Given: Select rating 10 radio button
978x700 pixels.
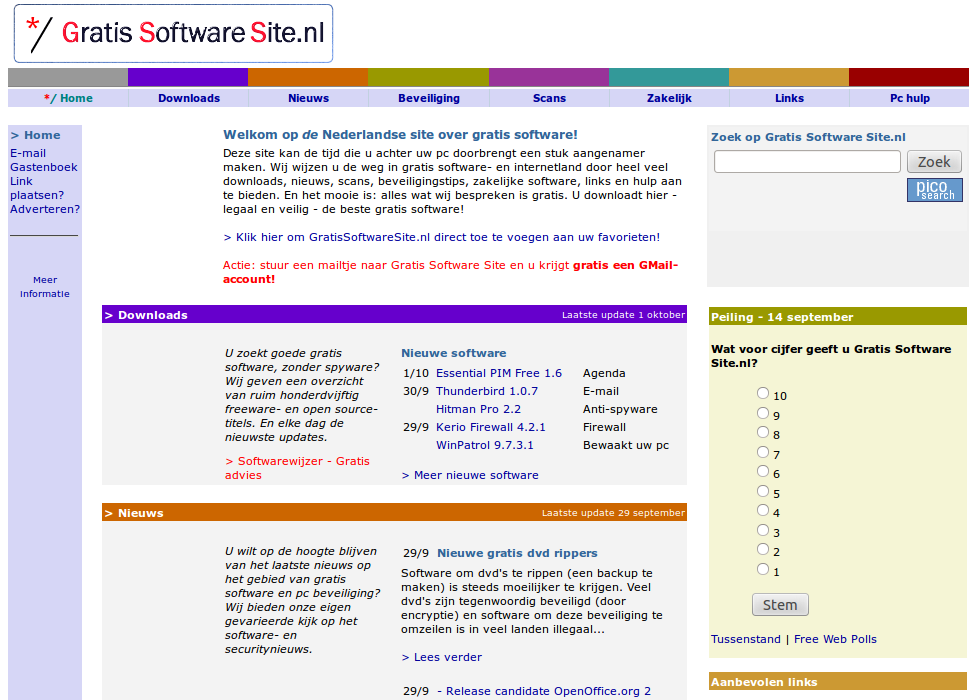Looking at the screenshot, I should tap(763, 394).
